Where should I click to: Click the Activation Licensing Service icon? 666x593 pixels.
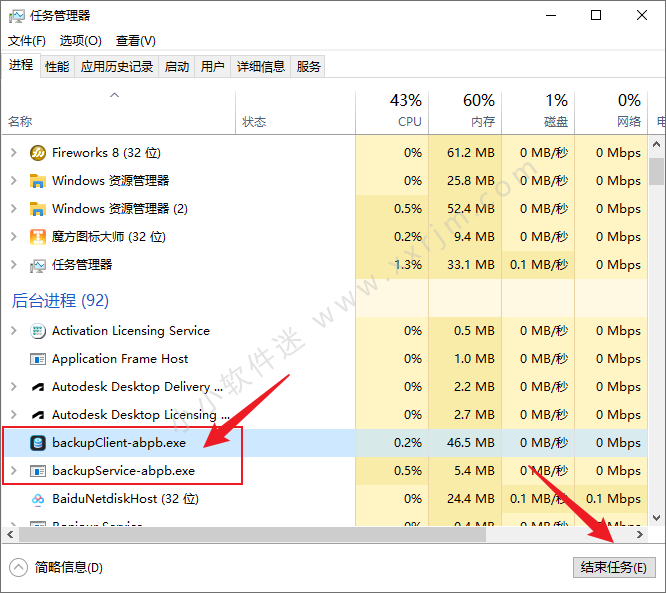[38, 331]
